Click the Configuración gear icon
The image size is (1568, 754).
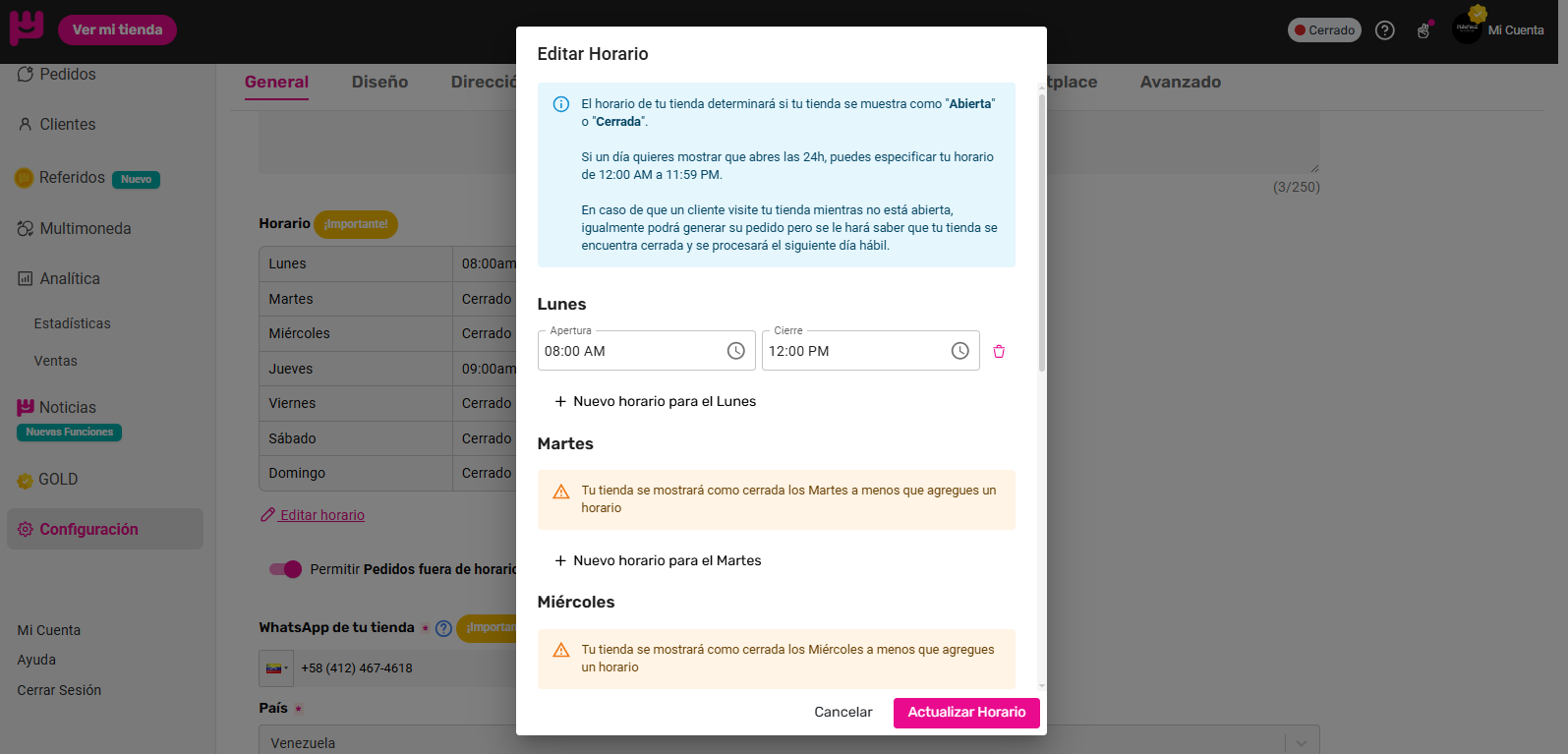pyautogui.click(x=26, y=529)
